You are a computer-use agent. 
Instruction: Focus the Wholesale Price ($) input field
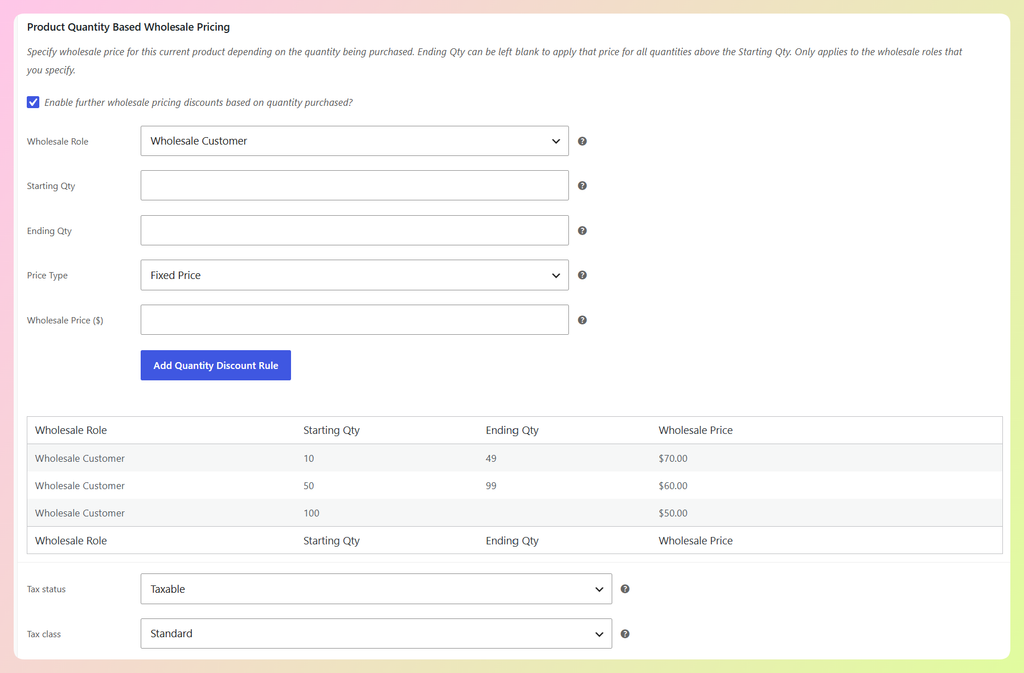tap(355, 320)
